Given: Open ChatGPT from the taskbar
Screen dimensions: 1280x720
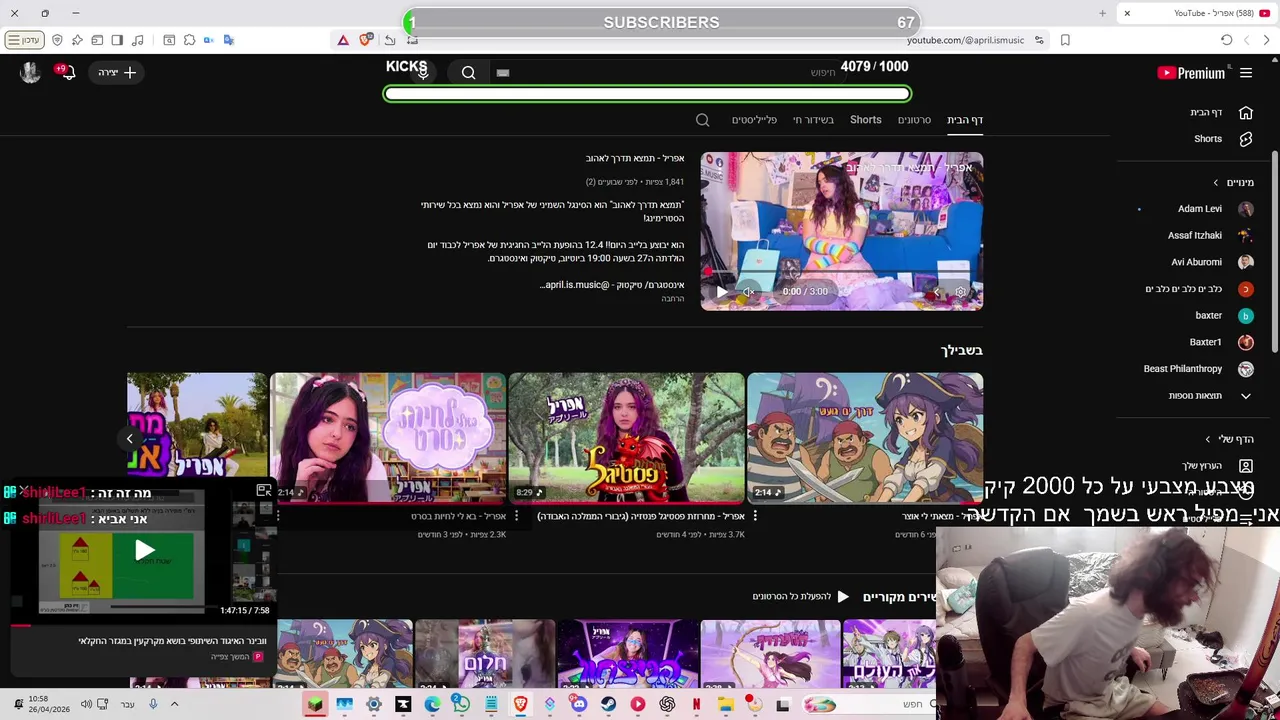Looking at the screenshot, I should pyautogui.click(x=667, y=705).
